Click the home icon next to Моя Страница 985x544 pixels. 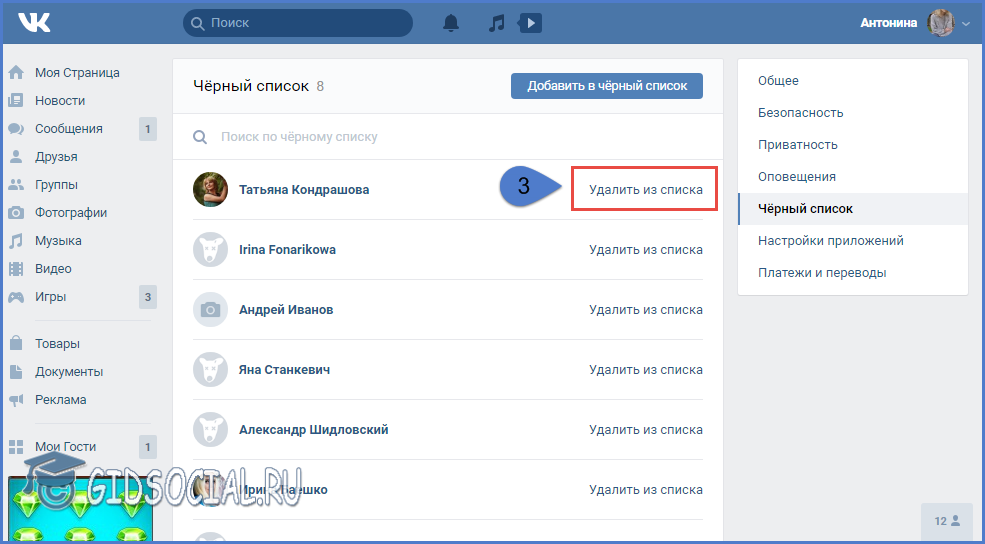[16, 72]
